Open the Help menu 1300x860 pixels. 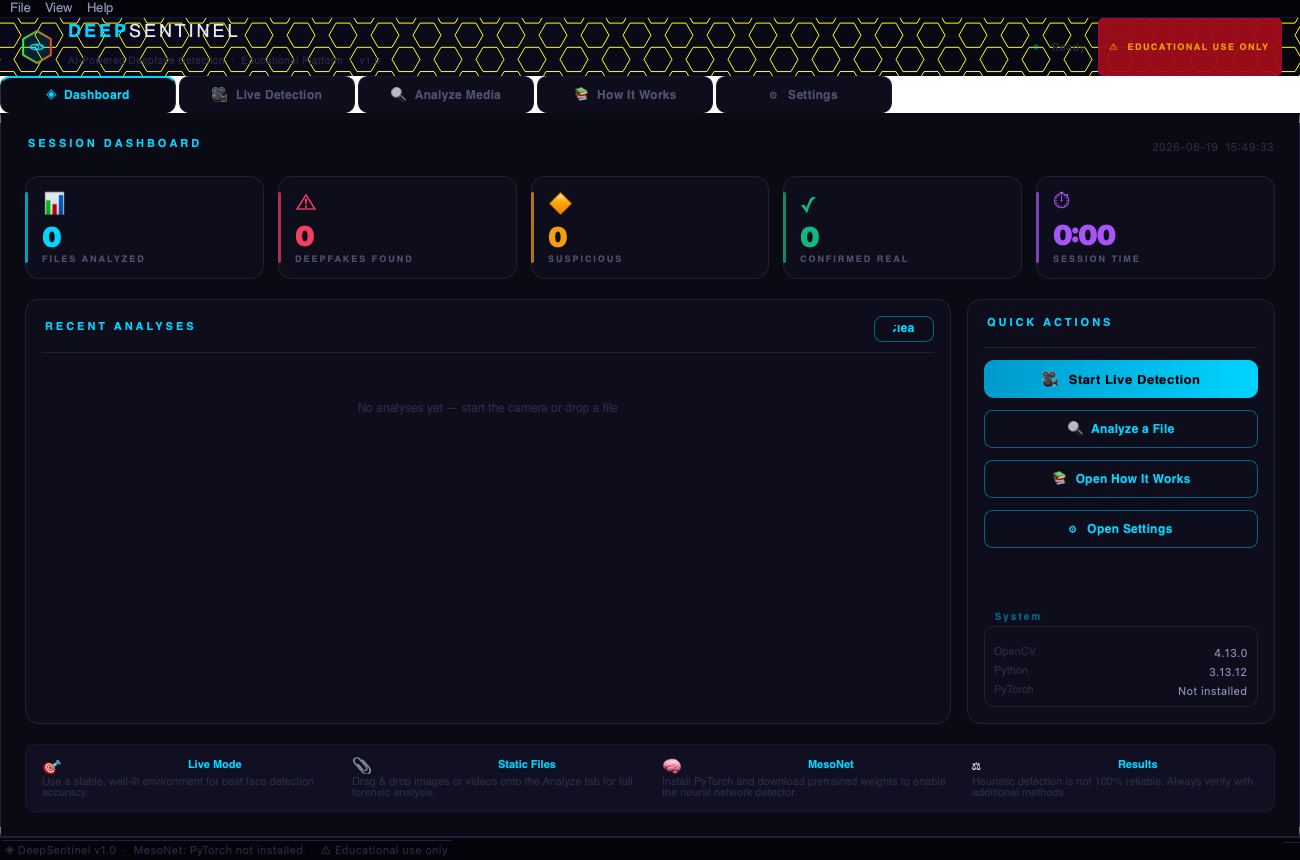pyautogui.click(x=100, y=7)
